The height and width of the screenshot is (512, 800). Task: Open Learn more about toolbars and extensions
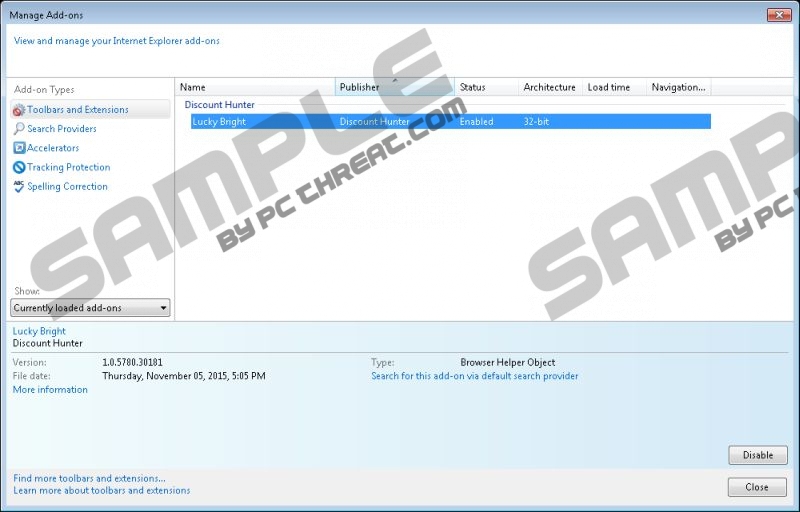101,491
